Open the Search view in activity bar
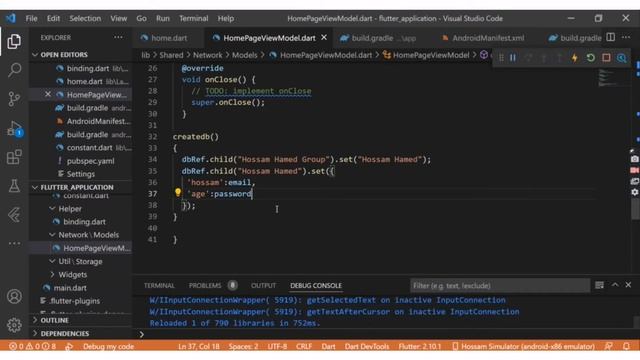The image size is (640, 360). coord(14,70)
